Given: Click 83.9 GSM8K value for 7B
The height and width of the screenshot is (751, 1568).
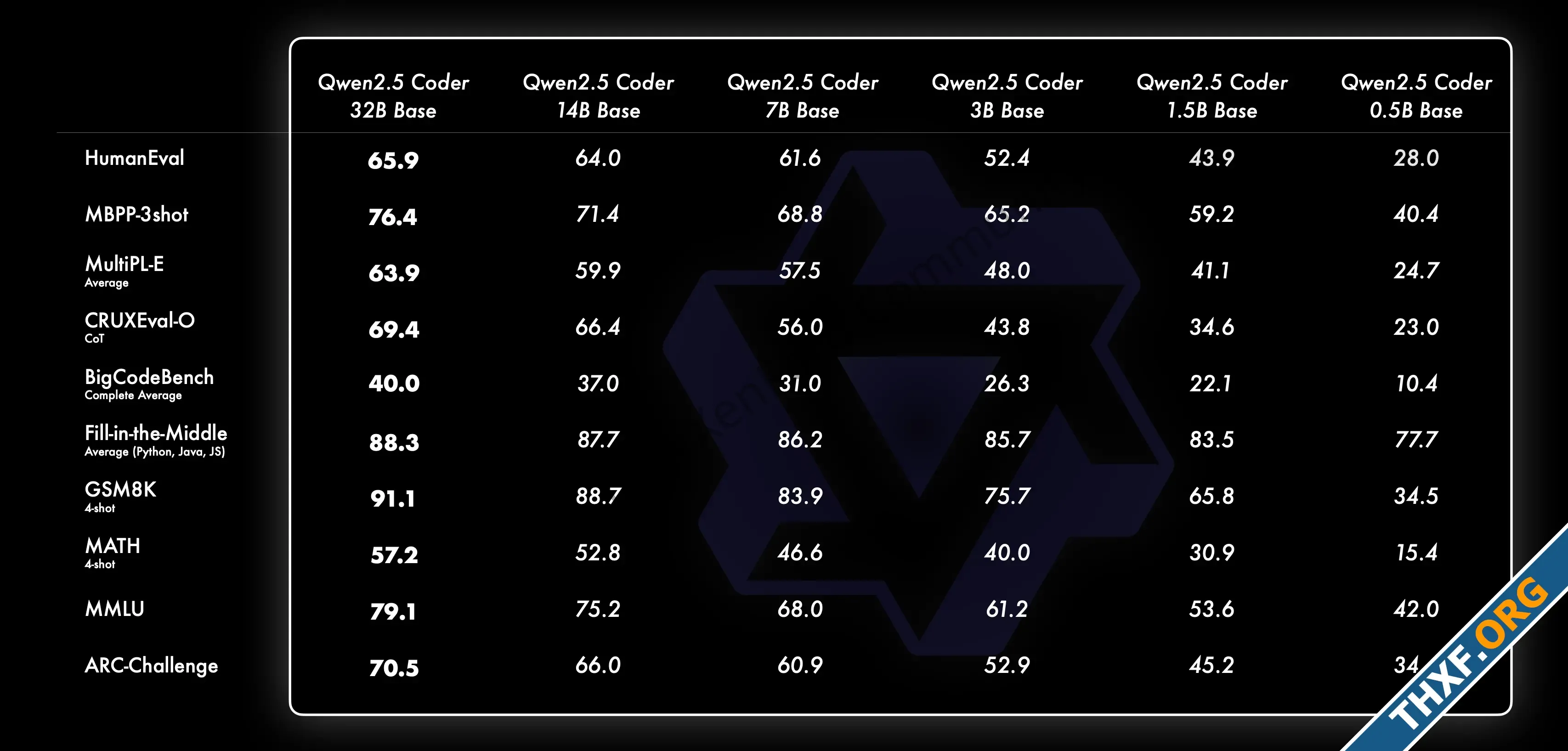Looking at the screenshot, I should click(800, 497).
